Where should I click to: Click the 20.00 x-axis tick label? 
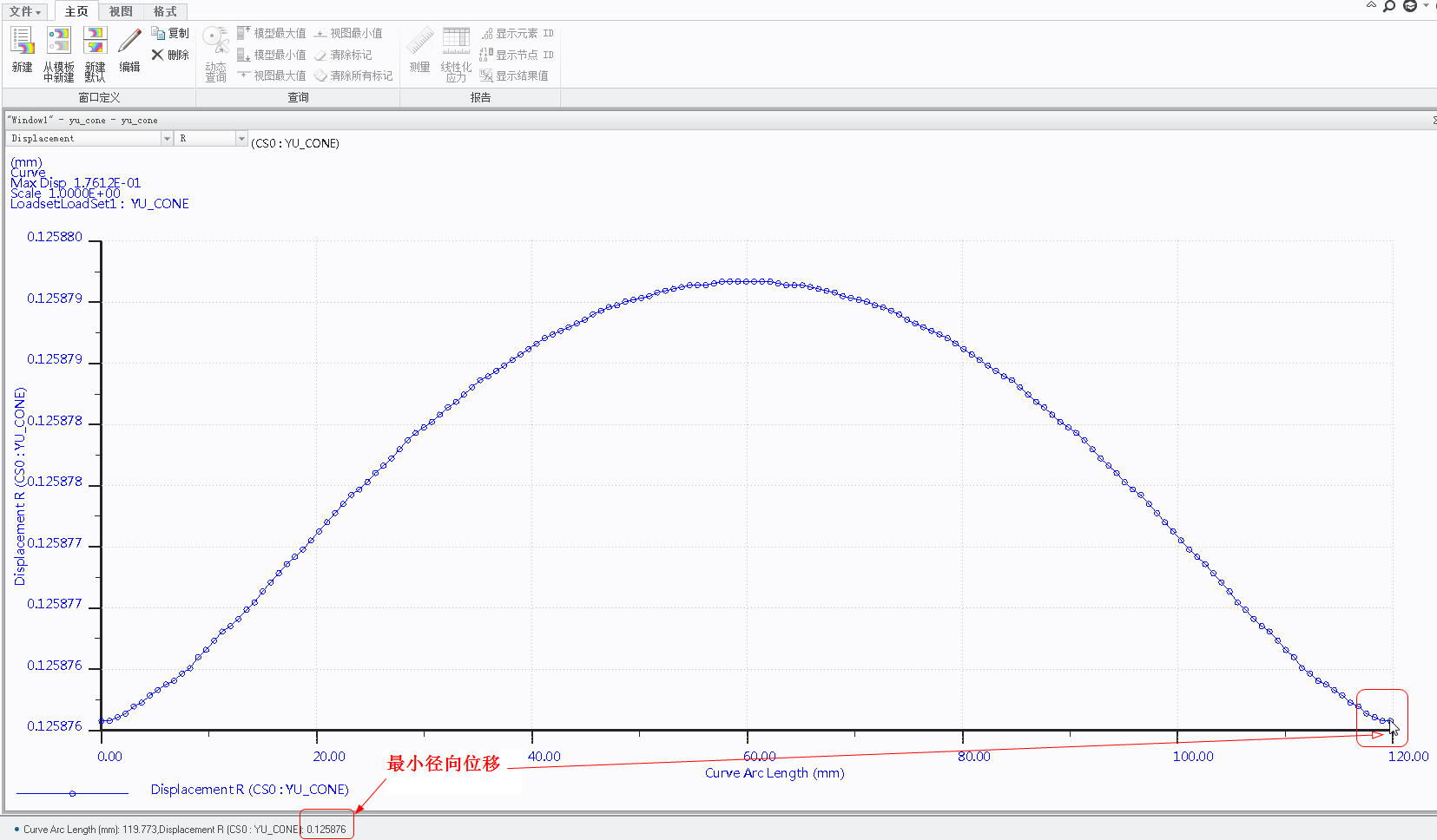329,757
